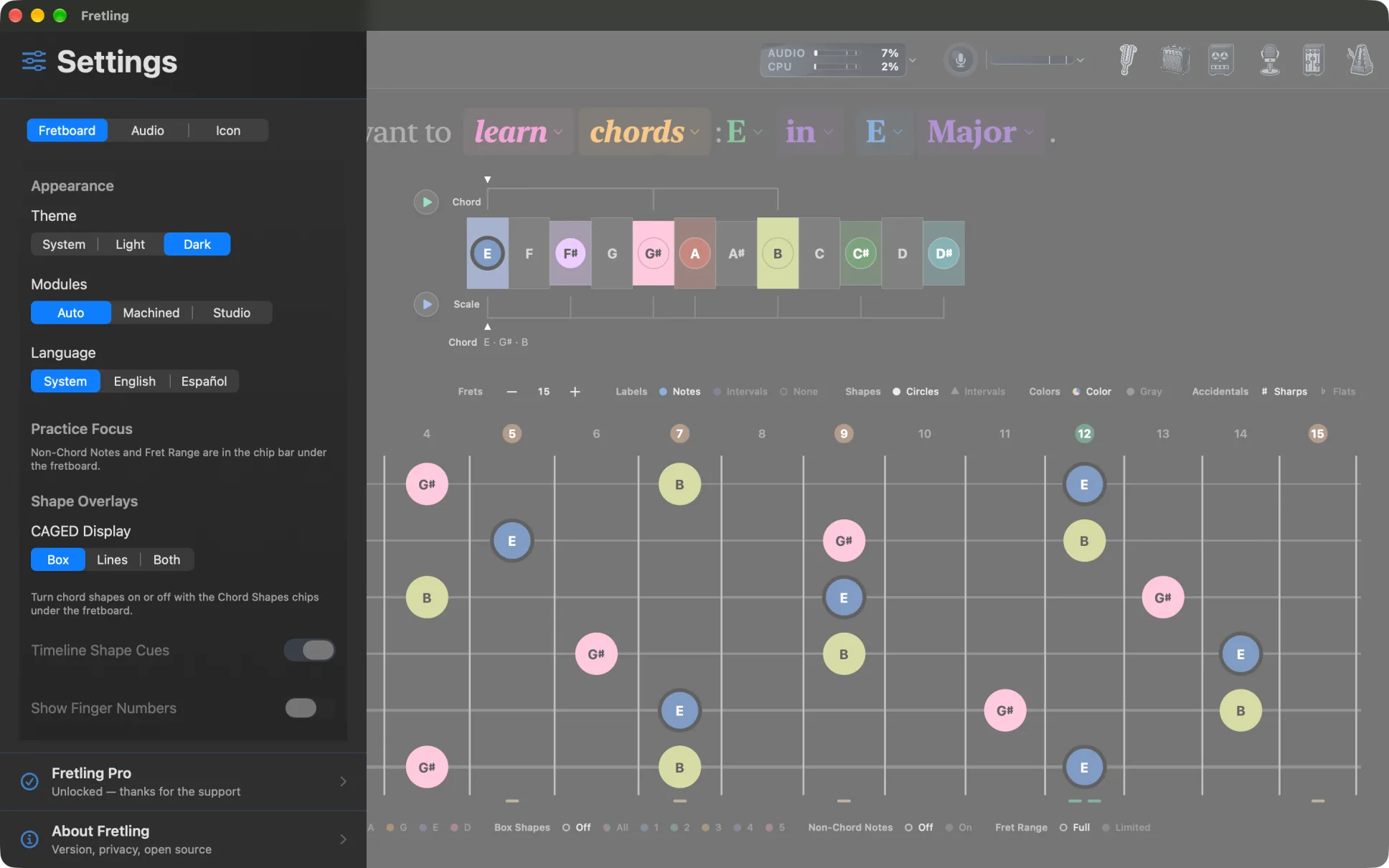The height and width of the screenshot is (868, 1389).
Task: Select the Fretboard settings tab
Action: coord(67,131)
